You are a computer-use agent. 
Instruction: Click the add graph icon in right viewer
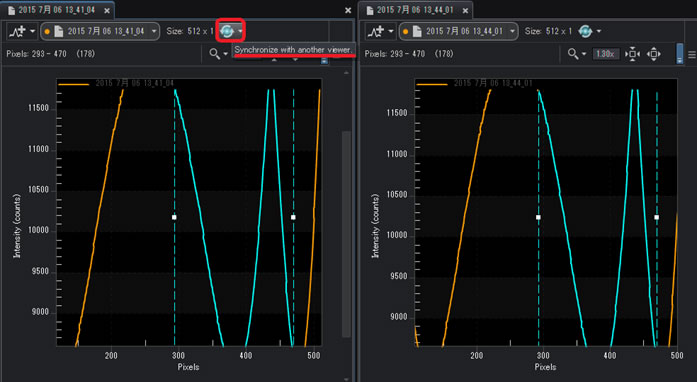coord(377,32)
